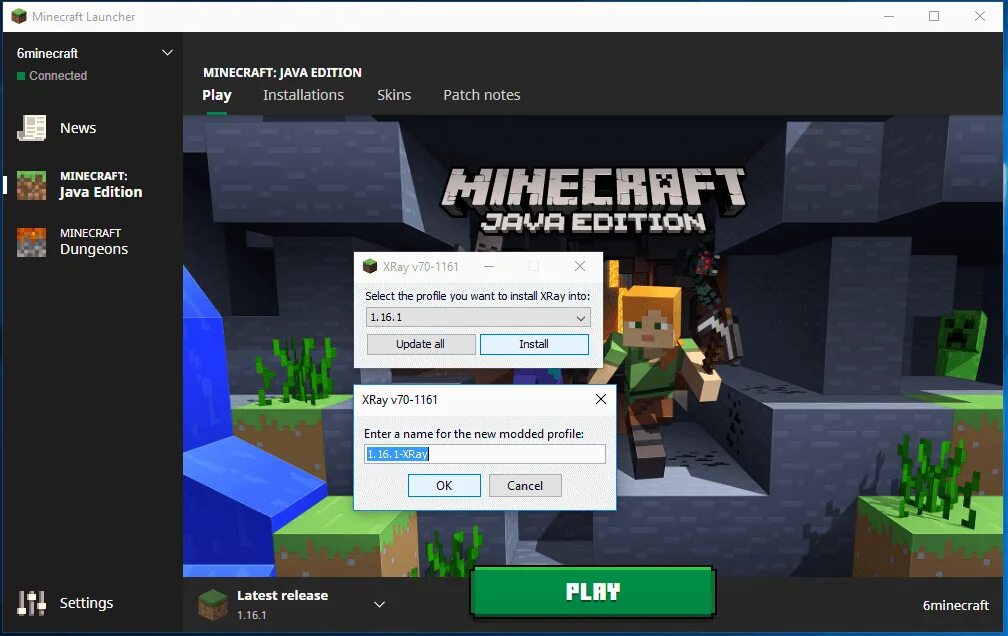Screen dimensions: 1008x636
Task: Click the Update all button
Action: coord(421,344)
